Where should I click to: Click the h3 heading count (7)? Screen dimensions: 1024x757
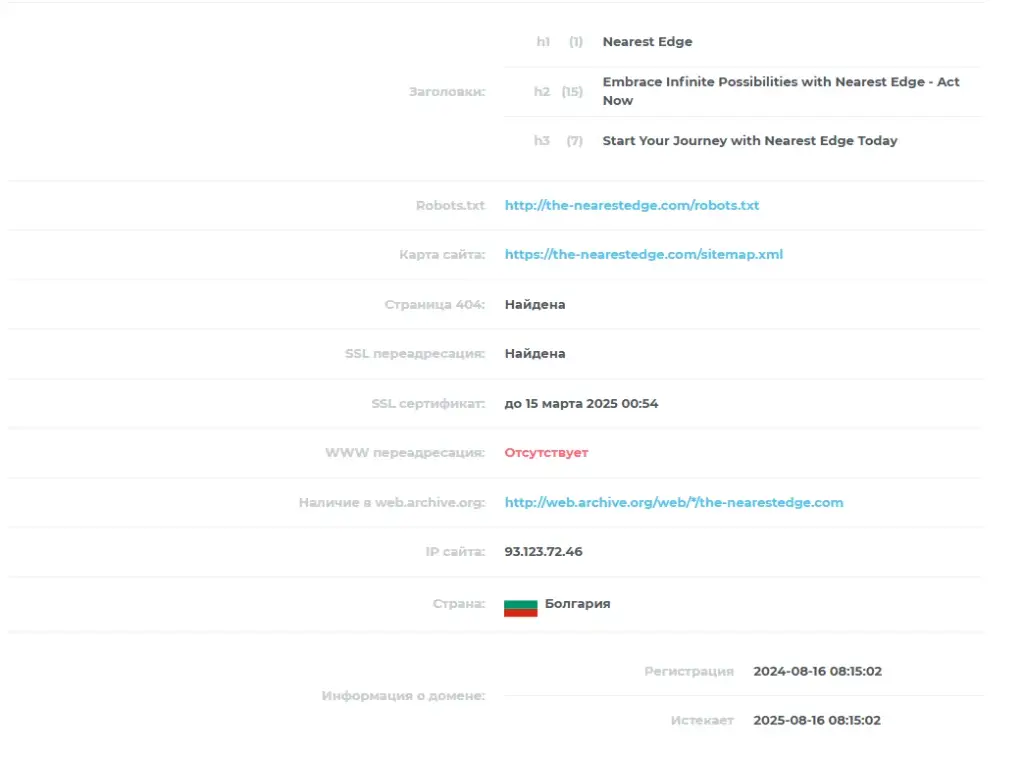tap(575, 140)
